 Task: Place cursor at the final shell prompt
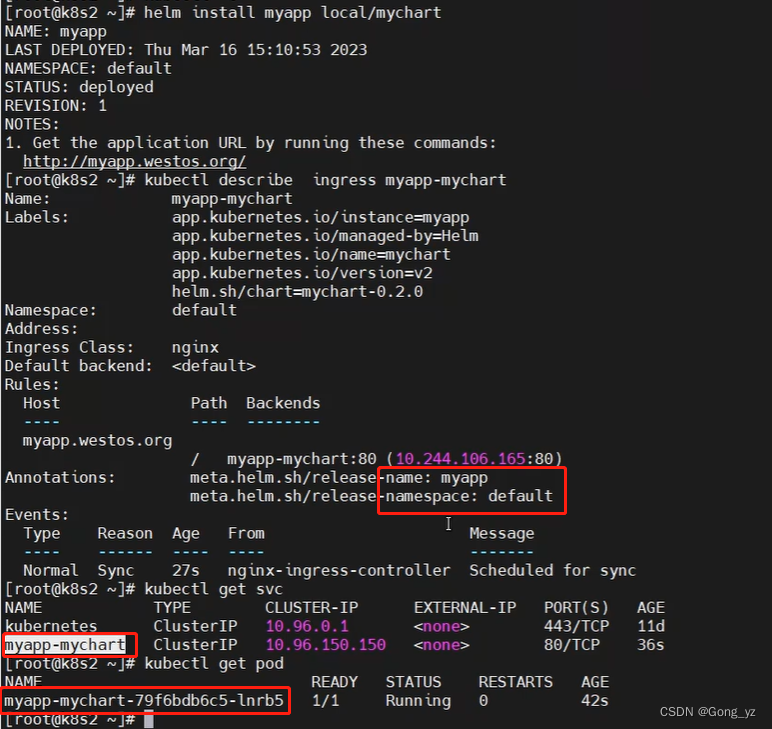tap(149, 720)
